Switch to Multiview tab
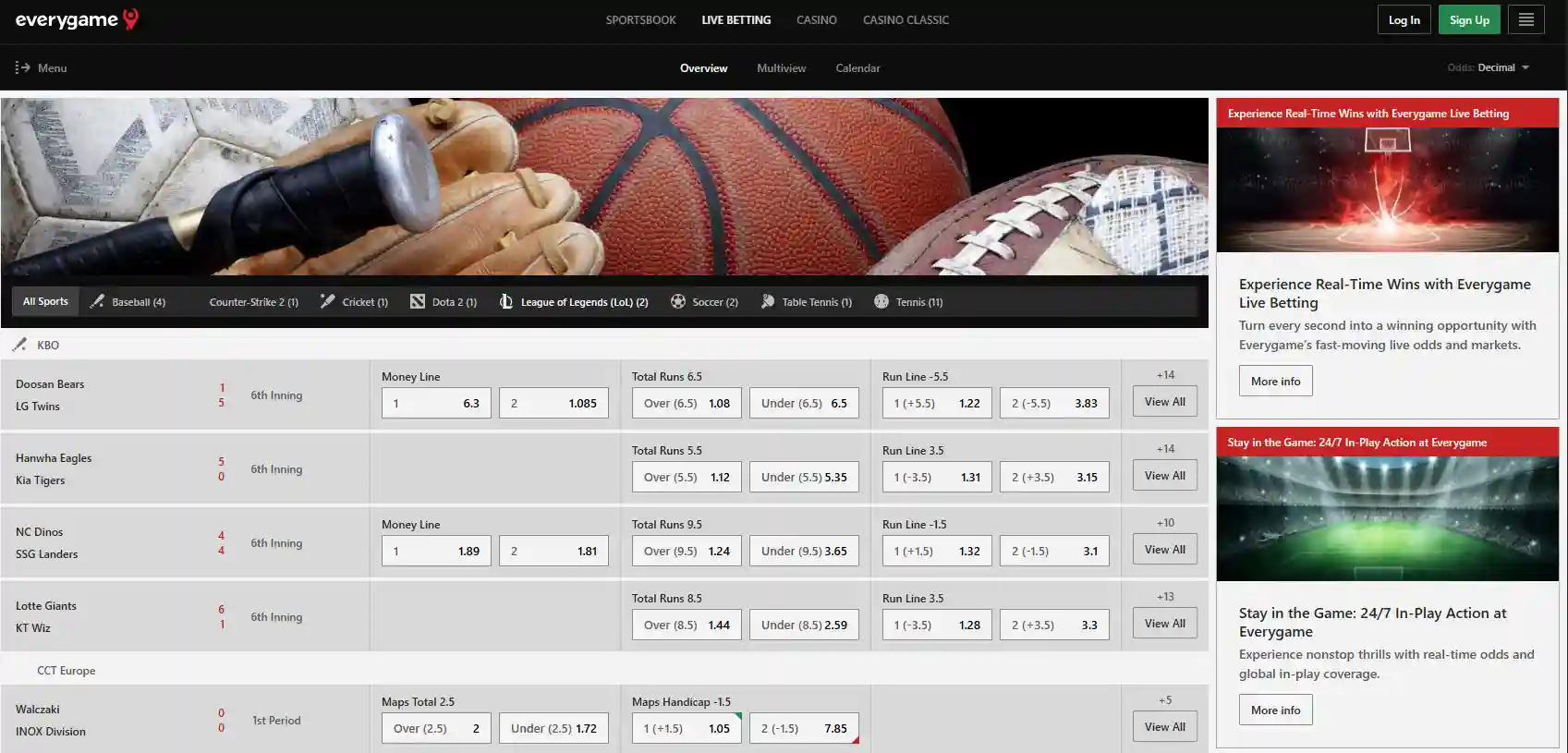 [x=782, y=68]
